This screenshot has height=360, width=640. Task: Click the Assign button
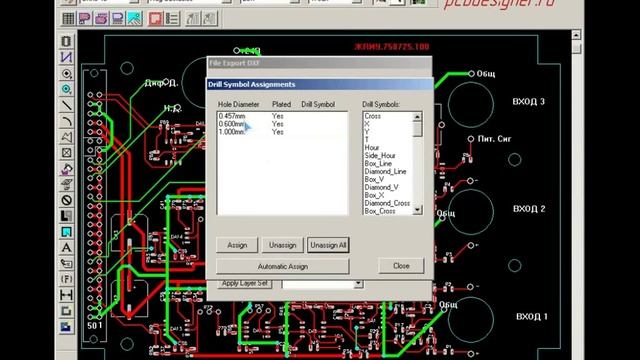pos(237,245)
